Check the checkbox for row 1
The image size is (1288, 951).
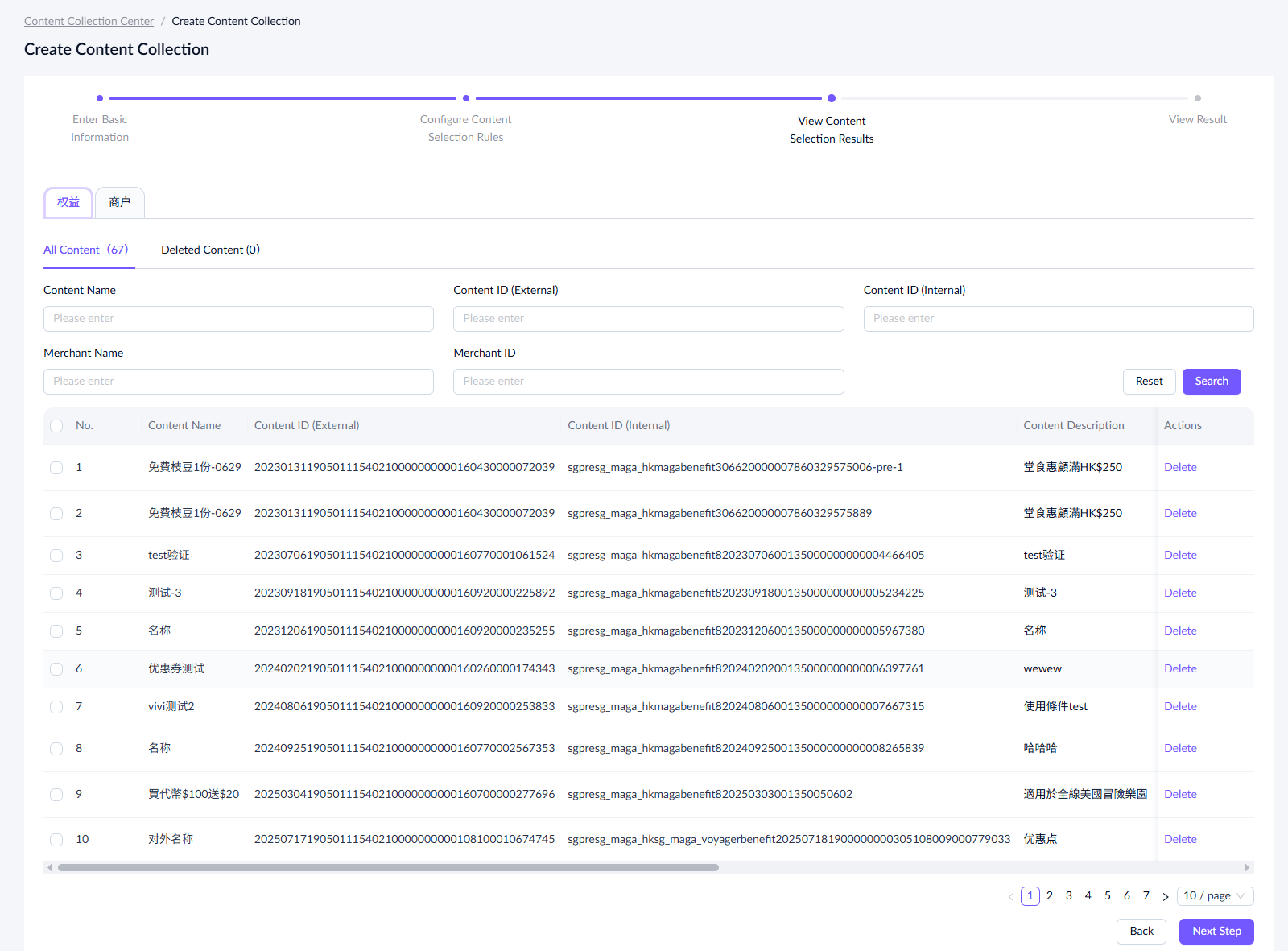[56, 468]
